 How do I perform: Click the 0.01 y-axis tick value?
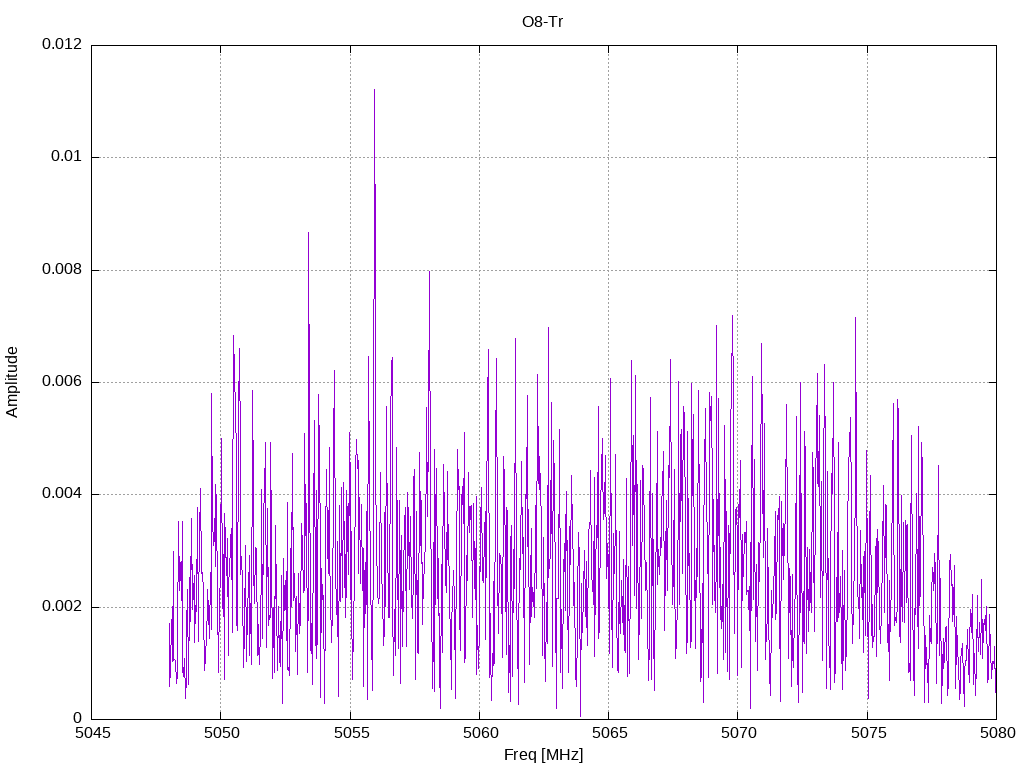[67, 157]
